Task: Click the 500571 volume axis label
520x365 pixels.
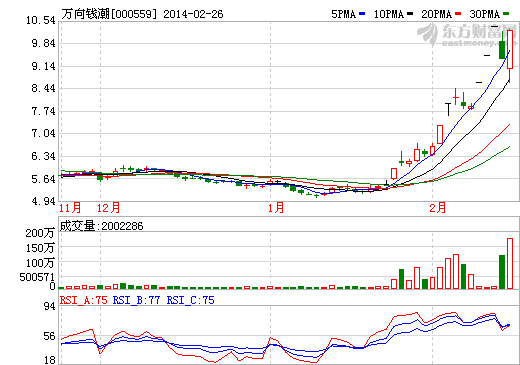Action: [37, 277]
